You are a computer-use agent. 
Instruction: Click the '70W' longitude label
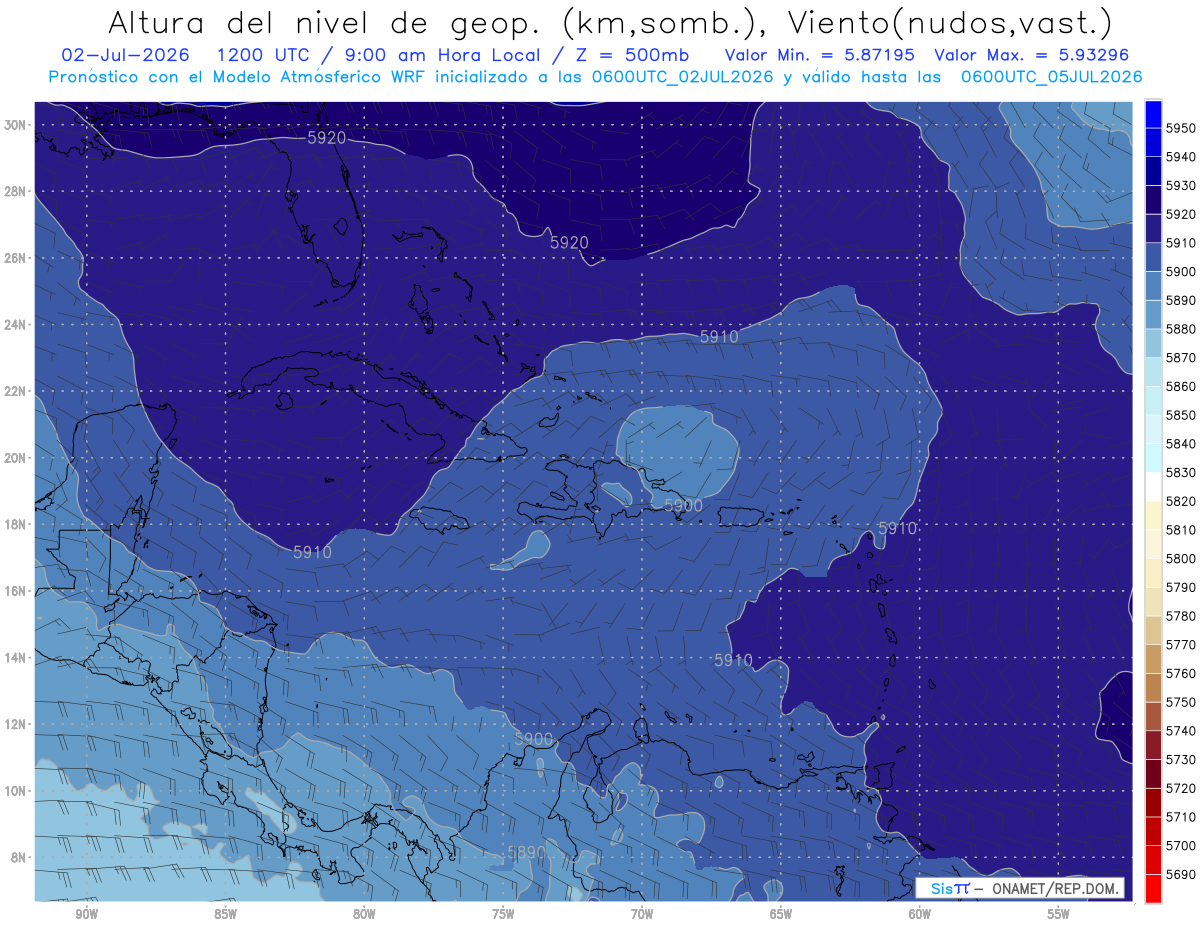[x=642, y=914]
